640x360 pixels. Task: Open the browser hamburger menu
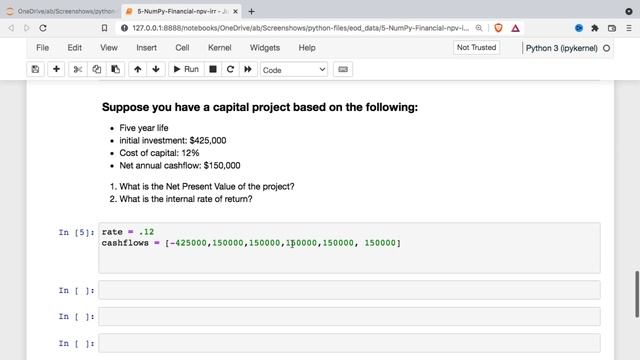point(629,28)
